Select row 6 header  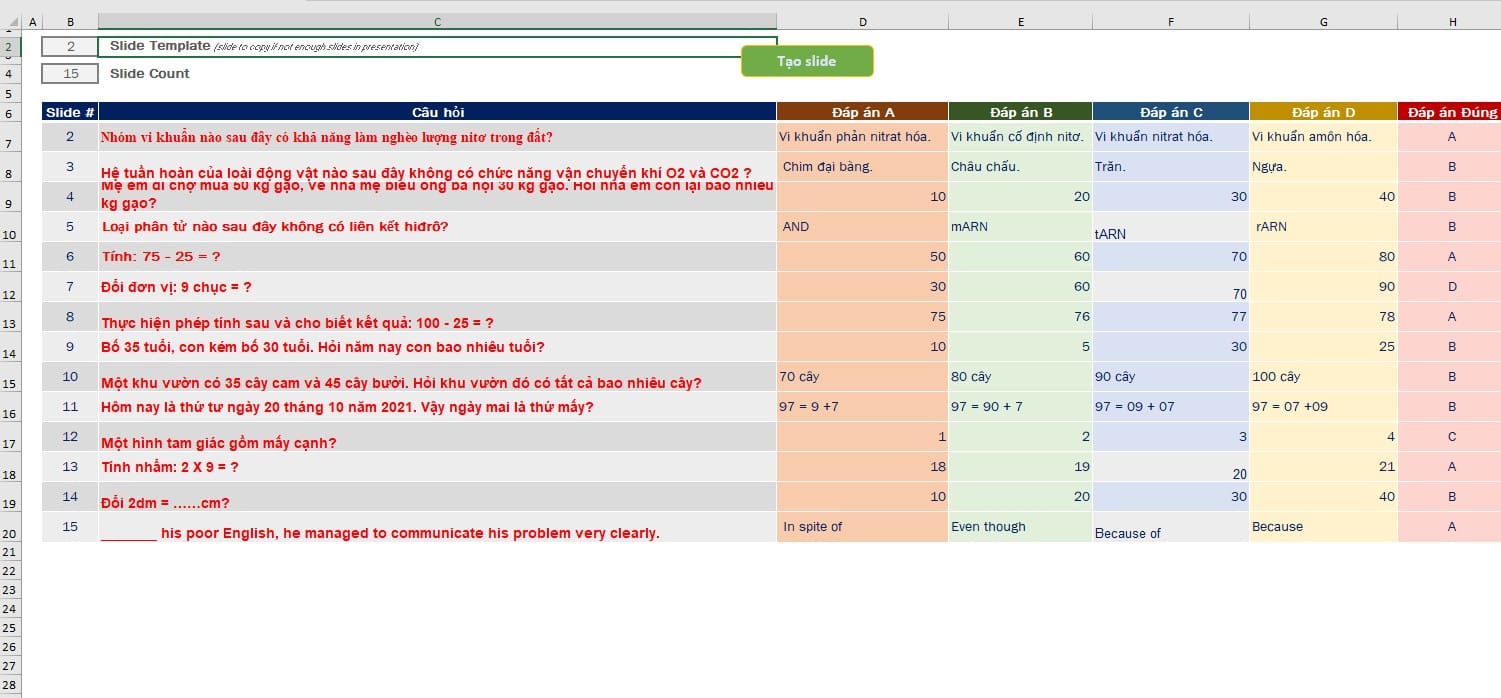pos(9,114)
